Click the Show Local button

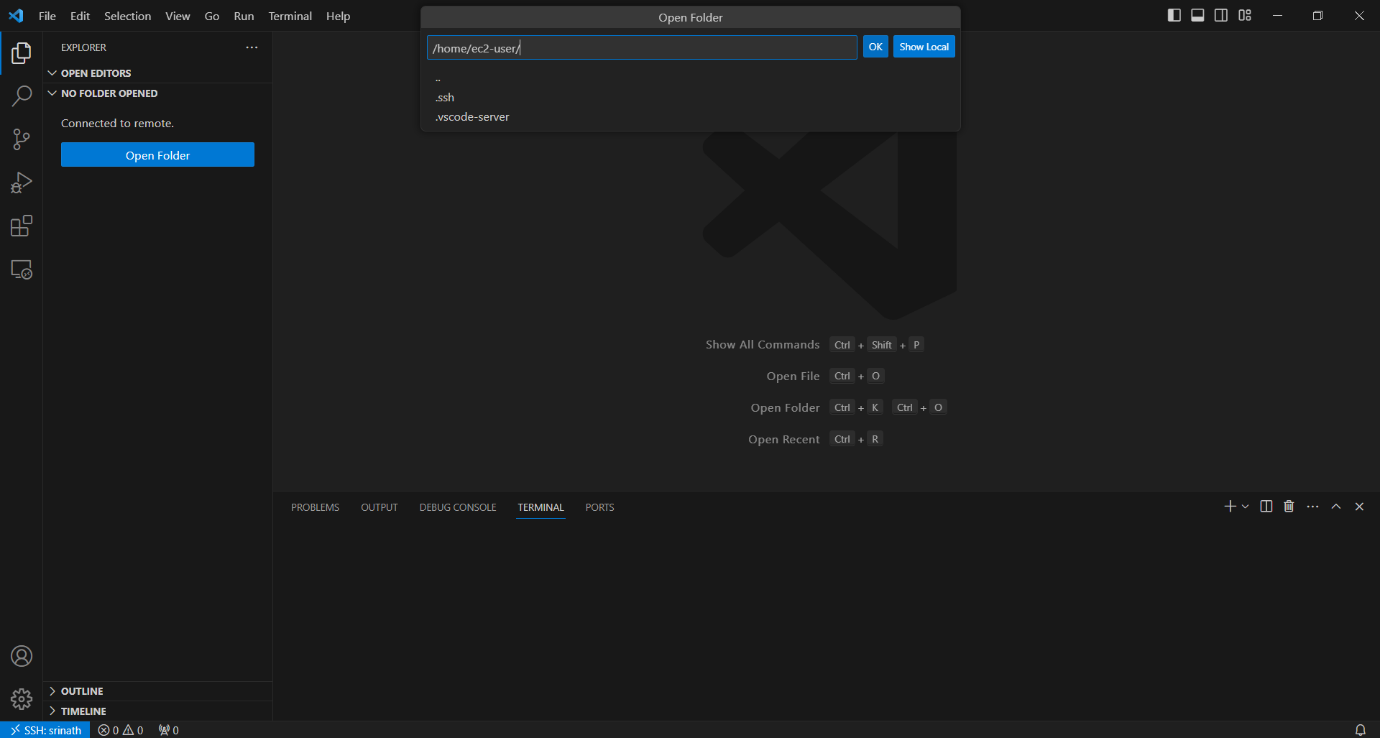(924, 47)
